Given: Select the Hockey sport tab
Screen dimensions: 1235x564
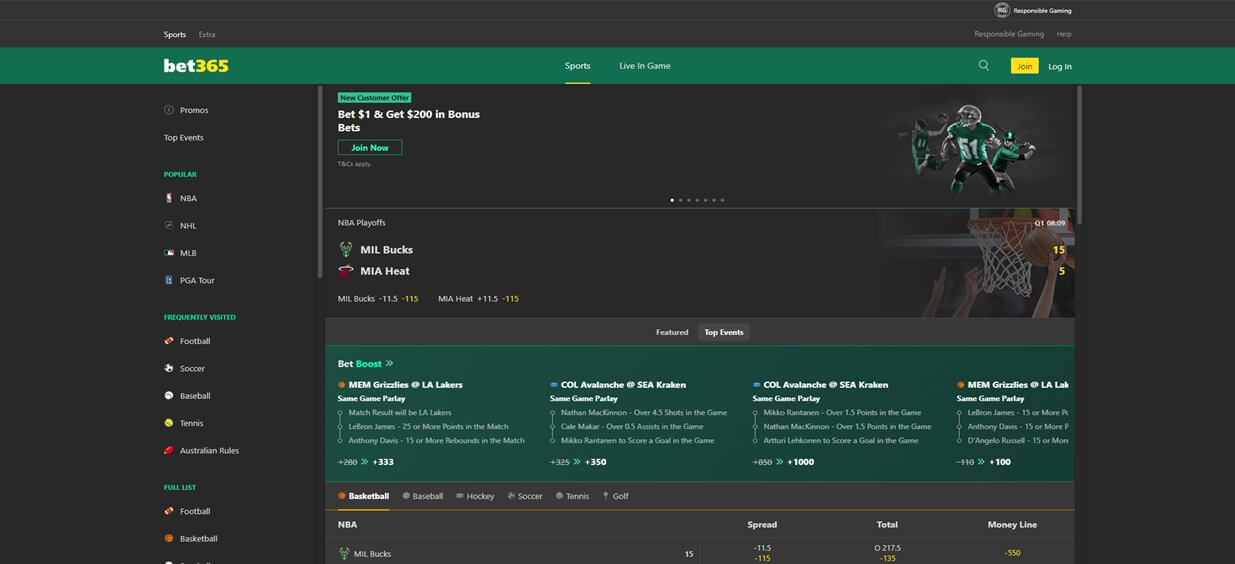Looking at the screenshot, I should click(475, 496).
